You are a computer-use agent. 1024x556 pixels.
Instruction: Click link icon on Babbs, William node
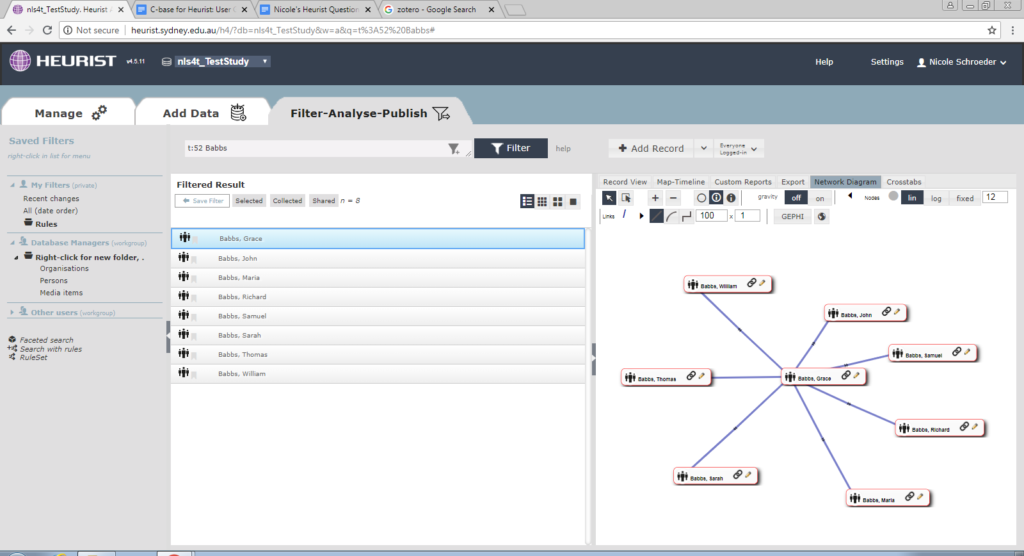pyautogui.click(x=751, y=285)
